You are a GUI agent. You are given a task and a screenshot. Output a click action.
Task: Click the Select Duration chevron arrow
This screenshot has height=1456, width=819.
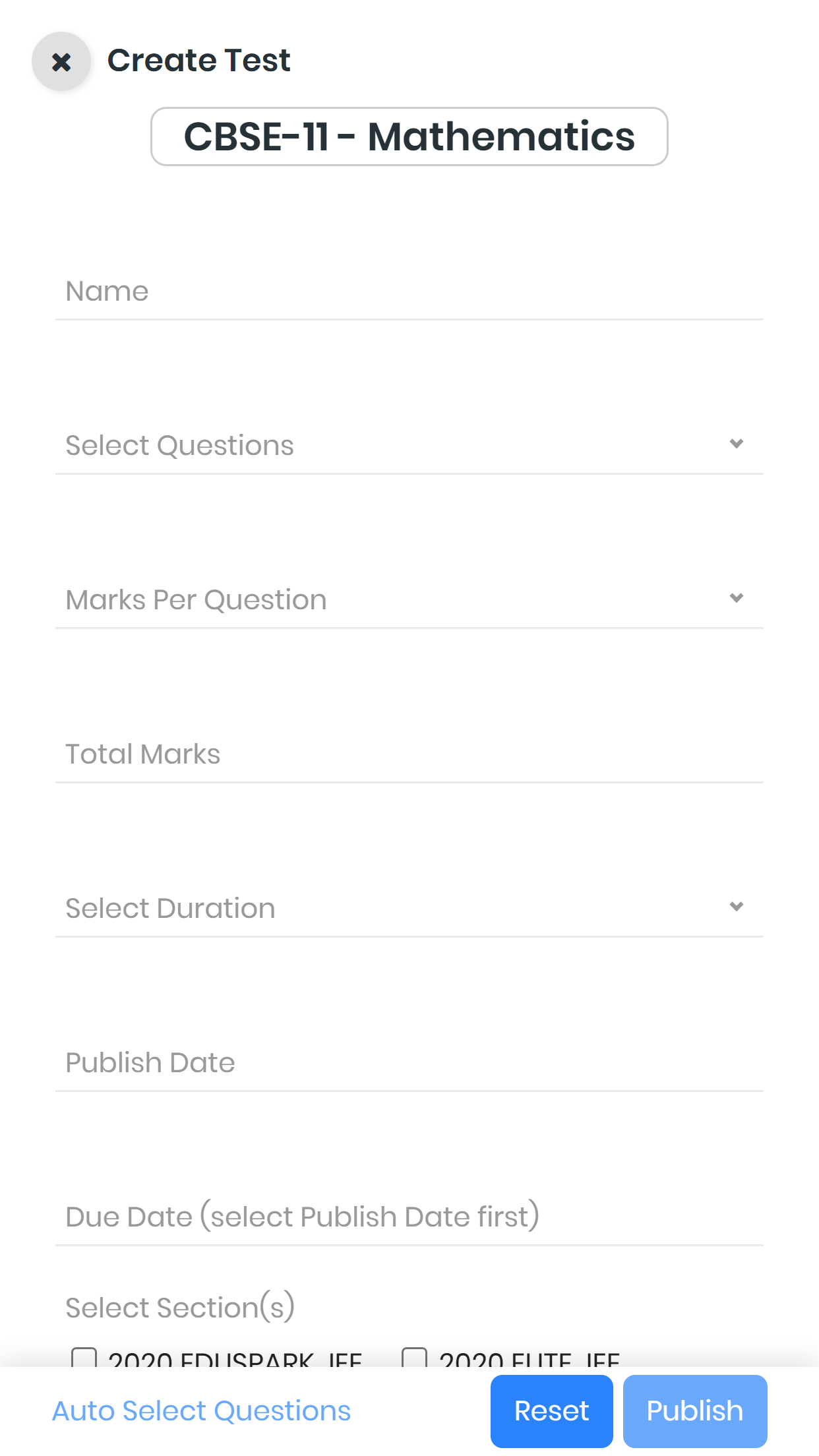(x=736, y=907)
